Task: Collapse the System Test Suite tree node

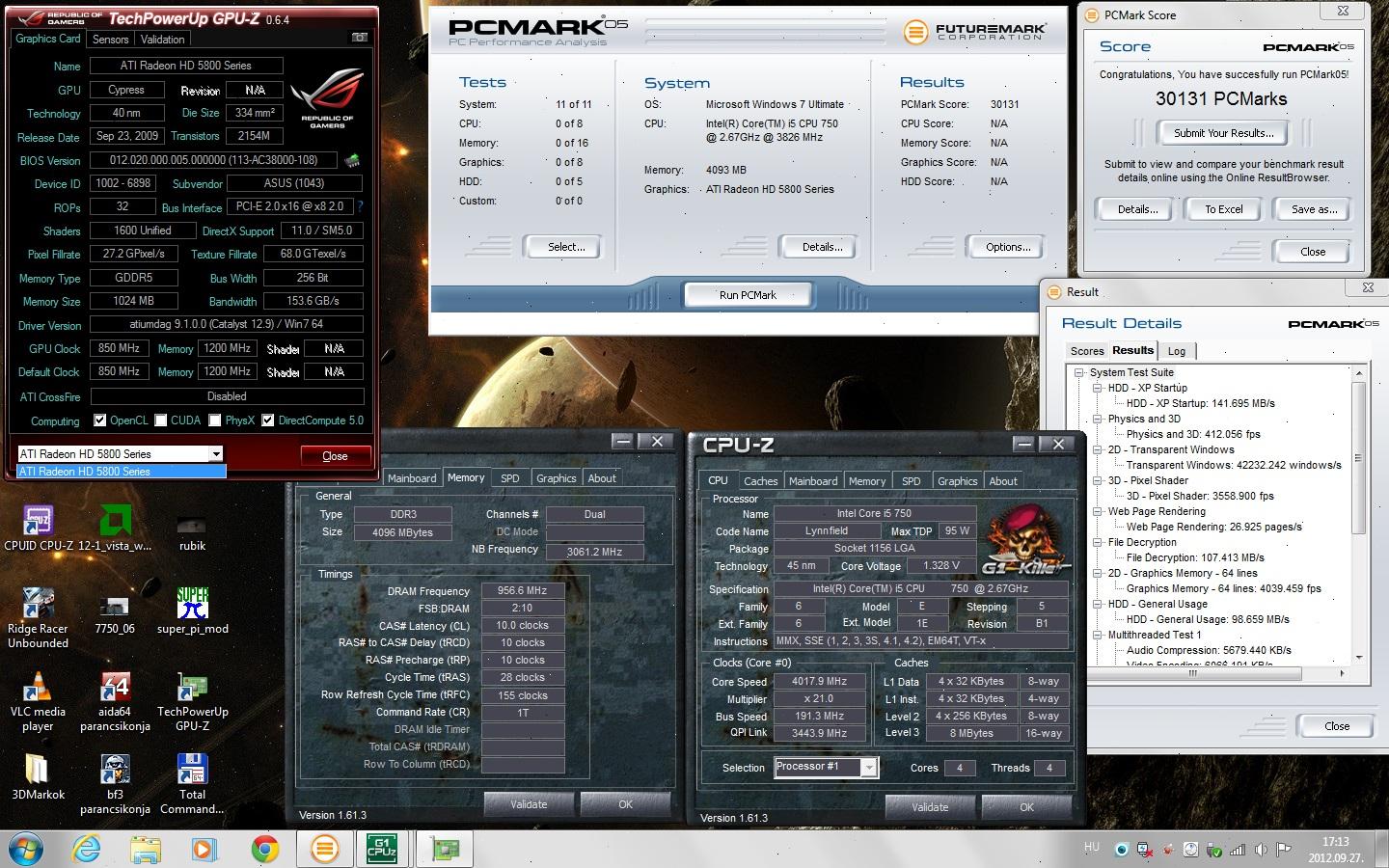Action: pyautogui.click(x=1079, y=372)
